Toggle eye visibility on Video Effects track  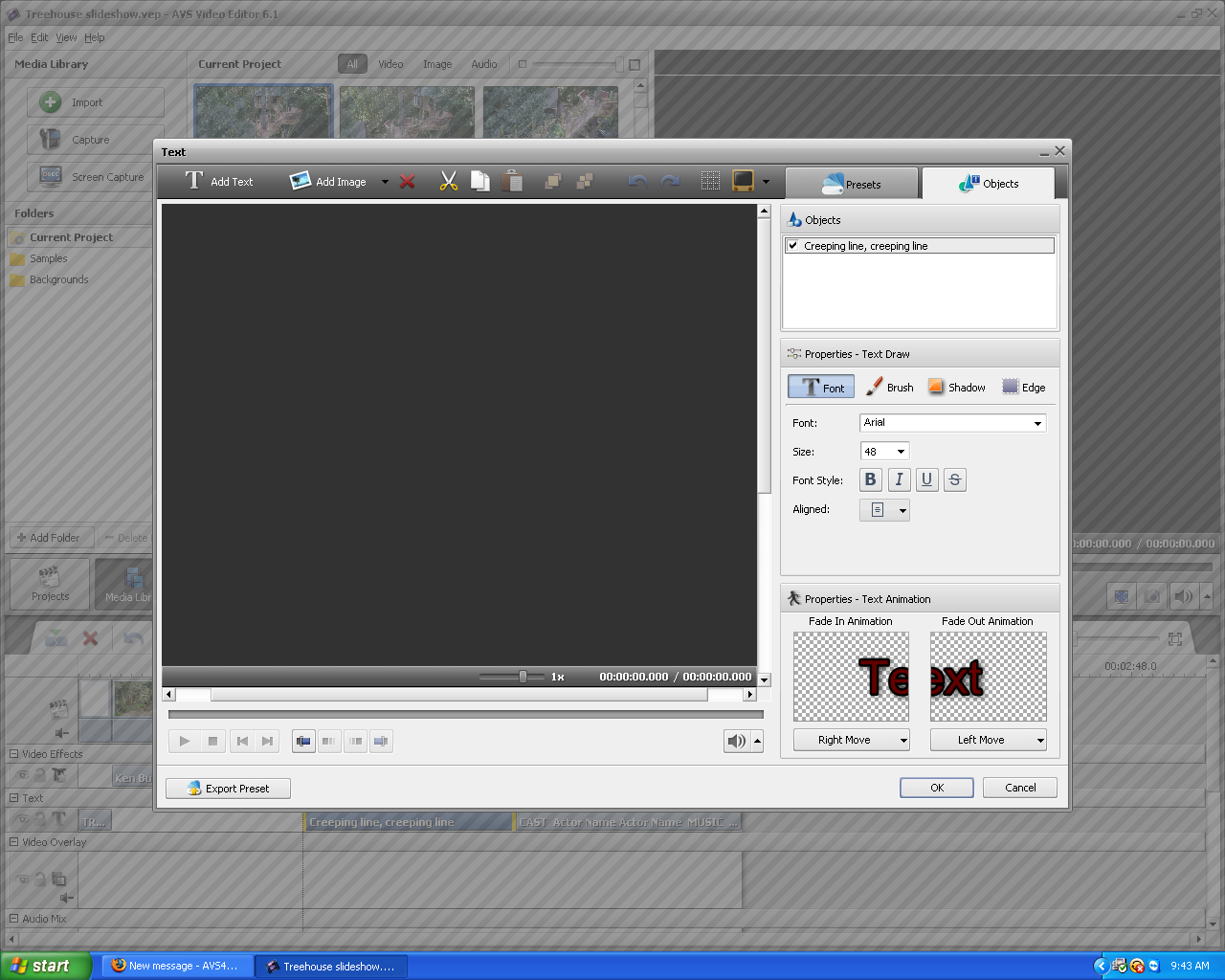(x=22, y=775)
